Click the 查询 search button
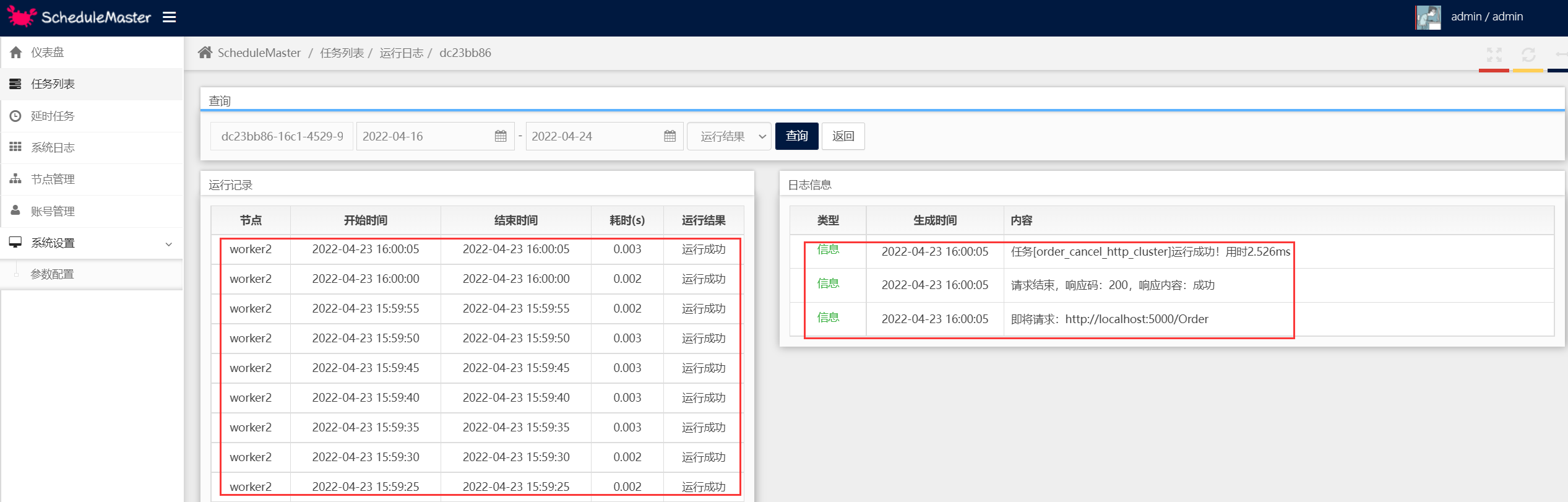 tap(797, 136)
